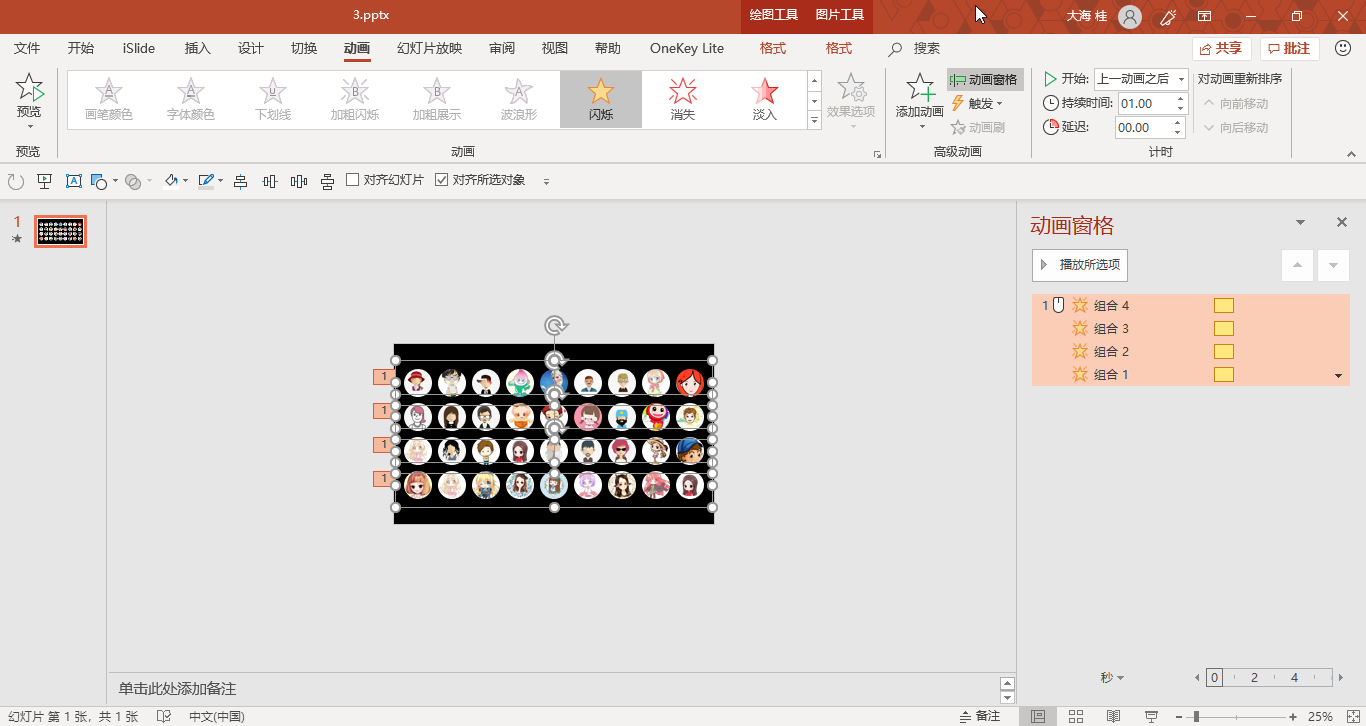Click the 预览 animation preview icon
This screenshot has width=1366, height=726.
click(x=29, y=90)
